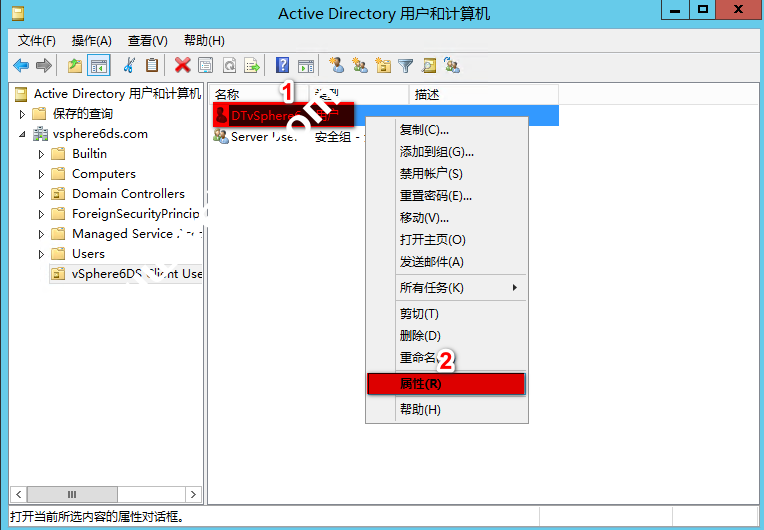Select the Active Directory 用户和计算机 root node
The width and height of the screenshot is (764, 530).
pos(108,94)
